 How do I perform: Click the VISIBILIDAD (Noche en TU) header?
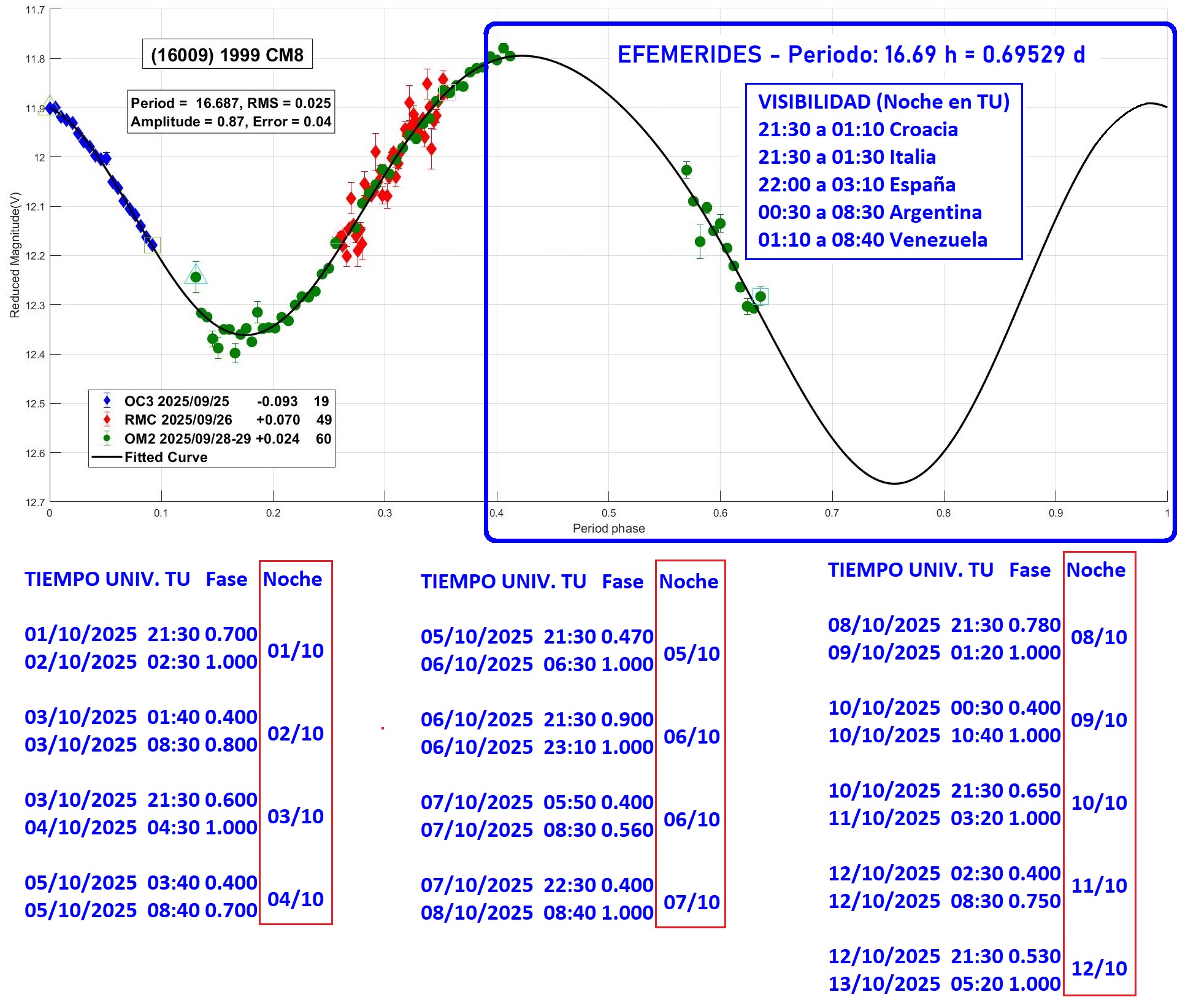tap(883, 101)
